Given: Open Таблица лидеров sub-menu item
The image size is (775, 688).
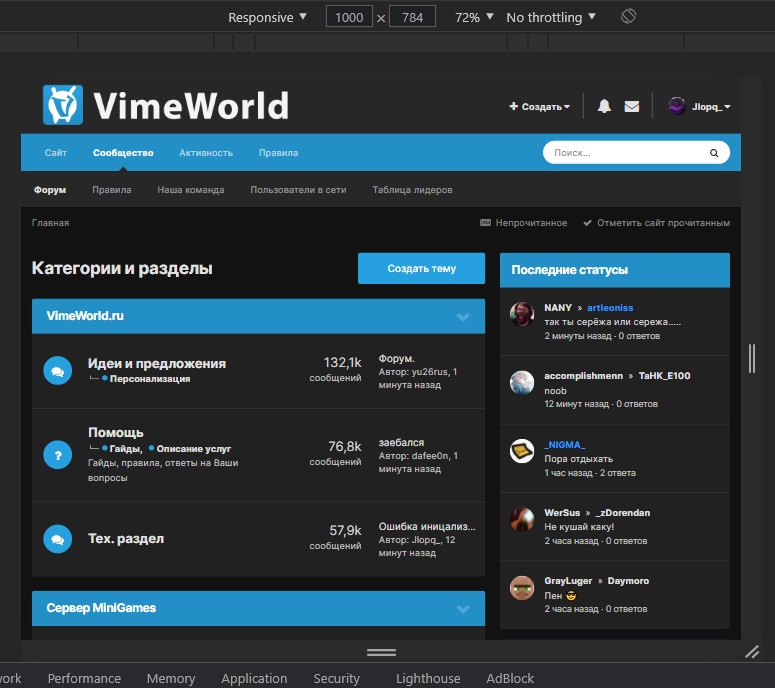Looking at the screenshot, I should pos(412,190).
